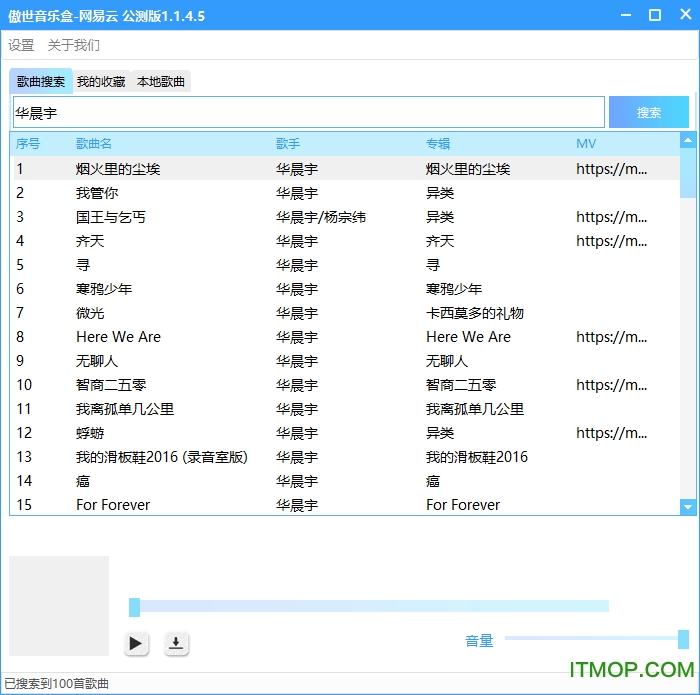Select the song 微光
This screenshot has width=700, height=695.
click(90, 313)
